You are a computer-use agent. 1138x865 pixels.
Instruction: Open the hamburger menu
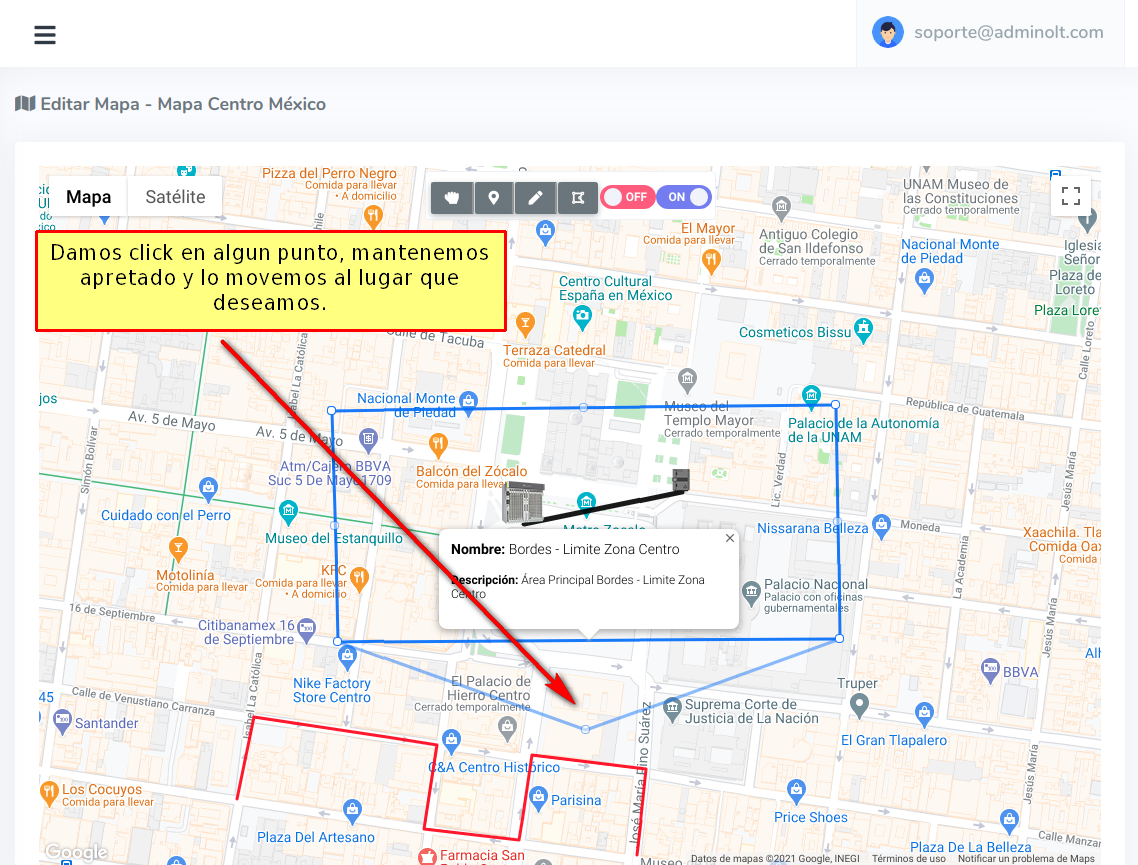coord(45,35)
